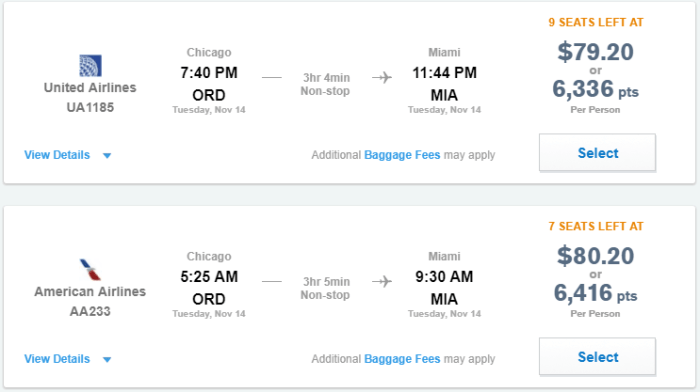Click the 9:30 AM arrival time

tap(444, 277)
